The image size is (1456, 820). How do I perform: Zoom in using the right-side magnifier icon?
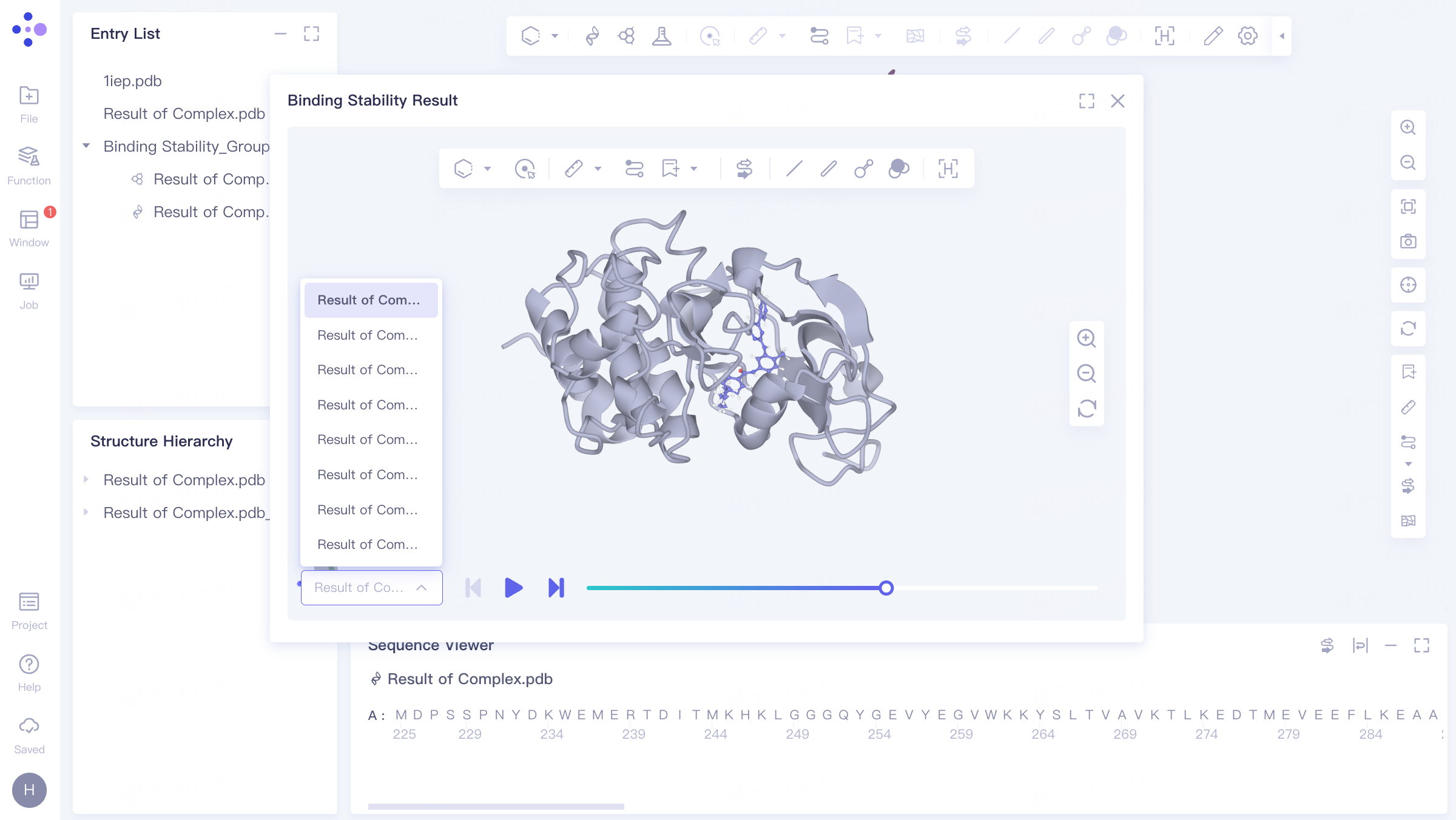pos(1409,127)
